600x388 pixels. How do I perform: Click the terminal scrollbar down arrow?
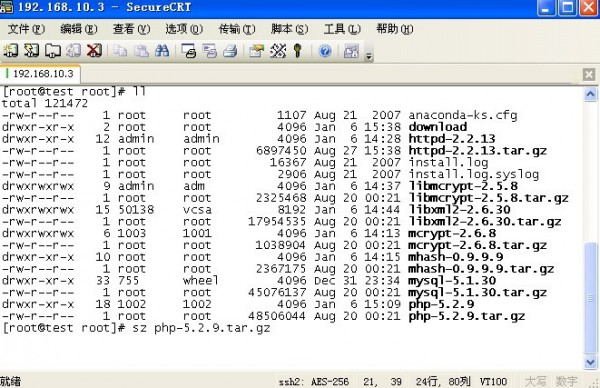click(x=590, y=362)
